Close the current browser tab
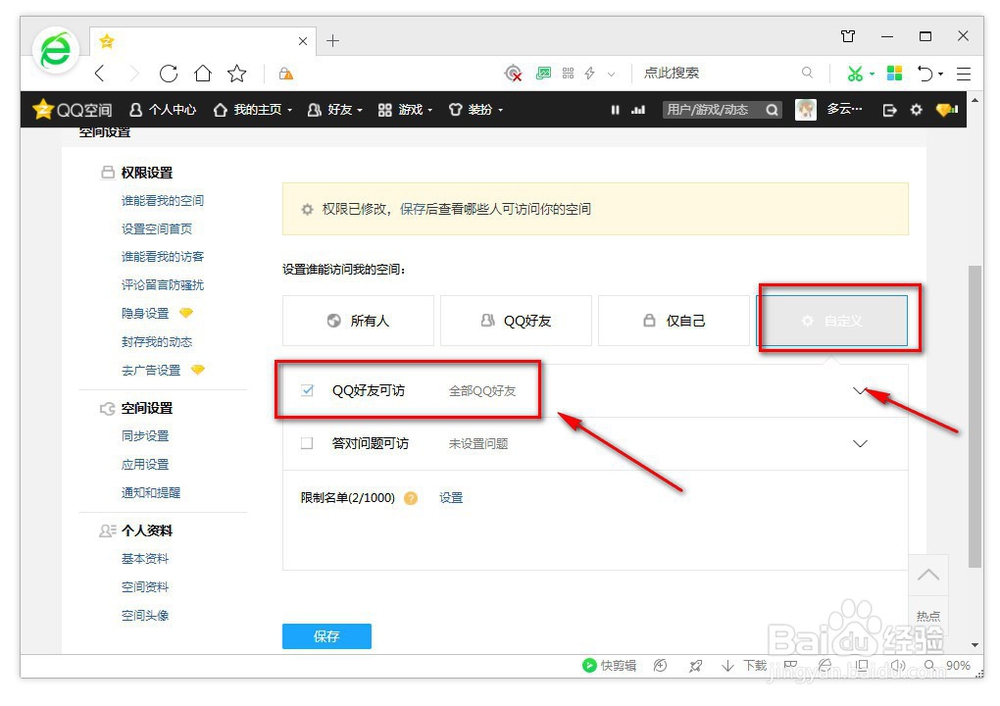1000x706 pixels. 303,41
